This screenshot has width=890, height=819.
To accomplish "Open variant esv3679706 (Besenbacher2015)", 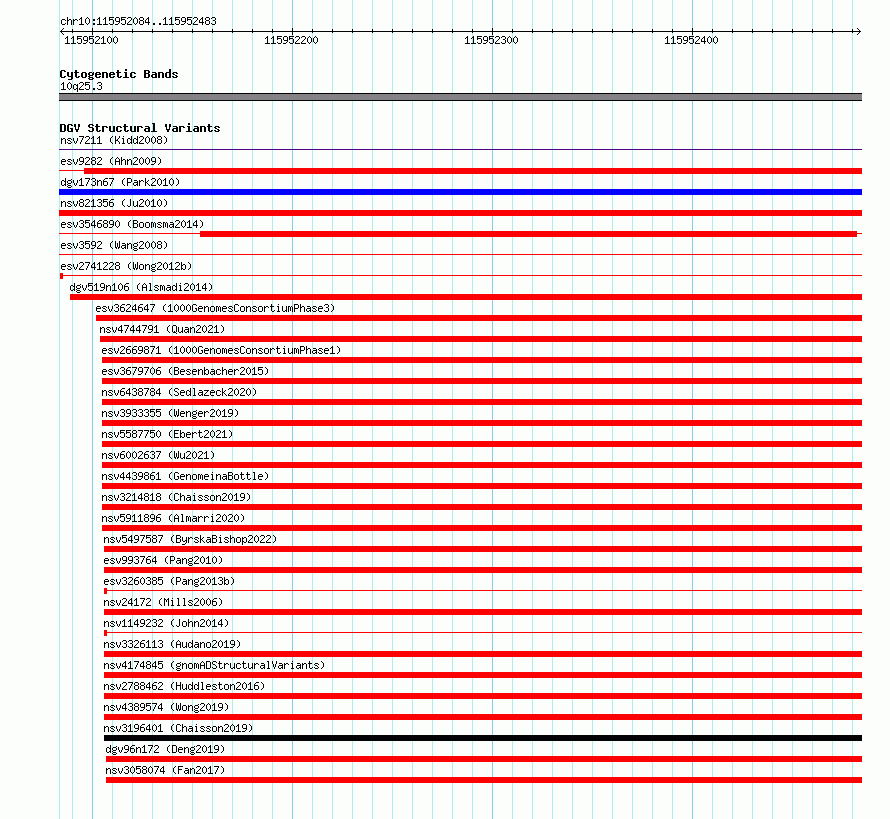I will point(185,371).
